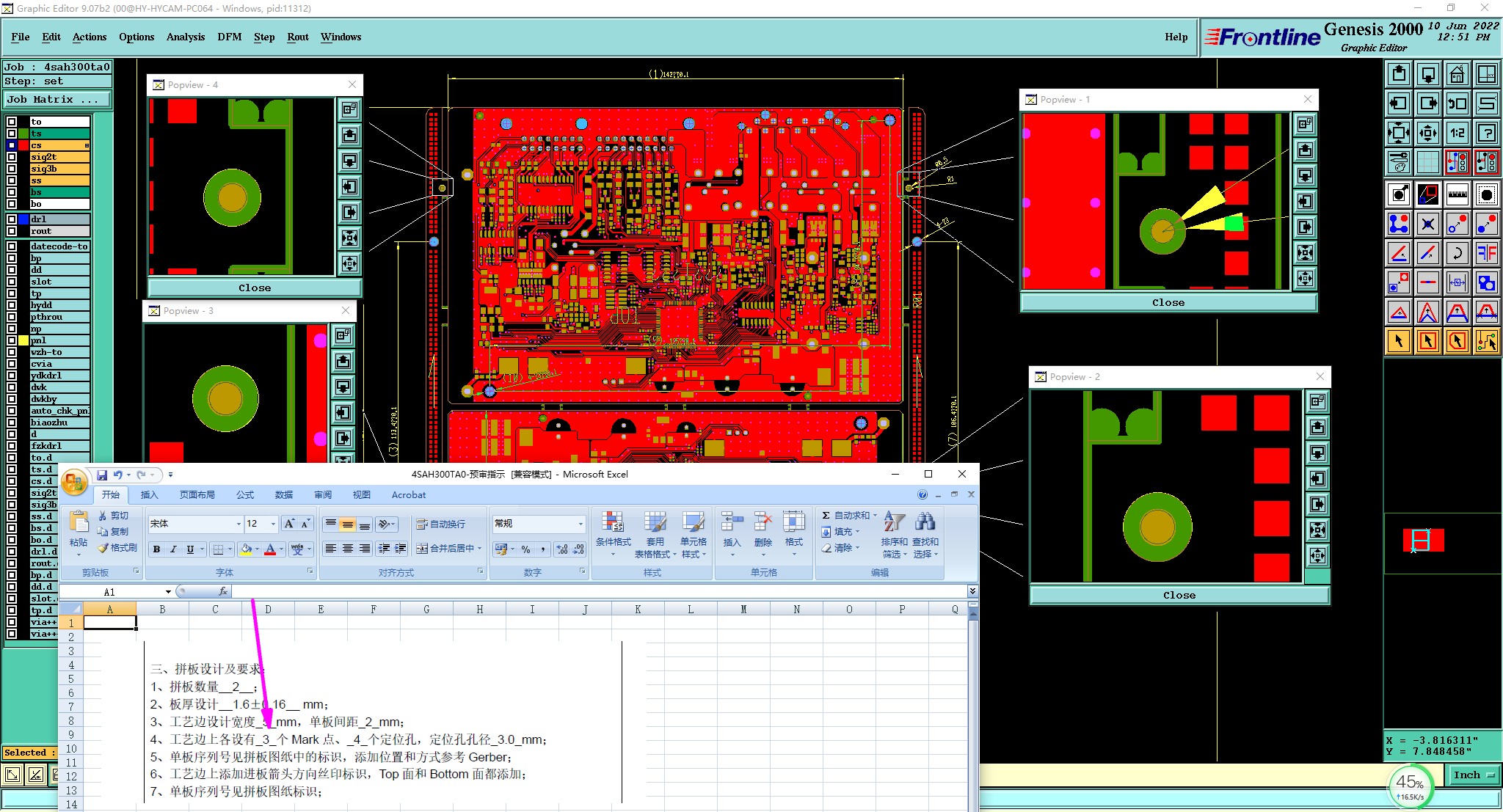Toggle the checkbox beside the rout layer
Image resolution: width=1503 pixels, height=812 pixels.
(x=12, y=231)
